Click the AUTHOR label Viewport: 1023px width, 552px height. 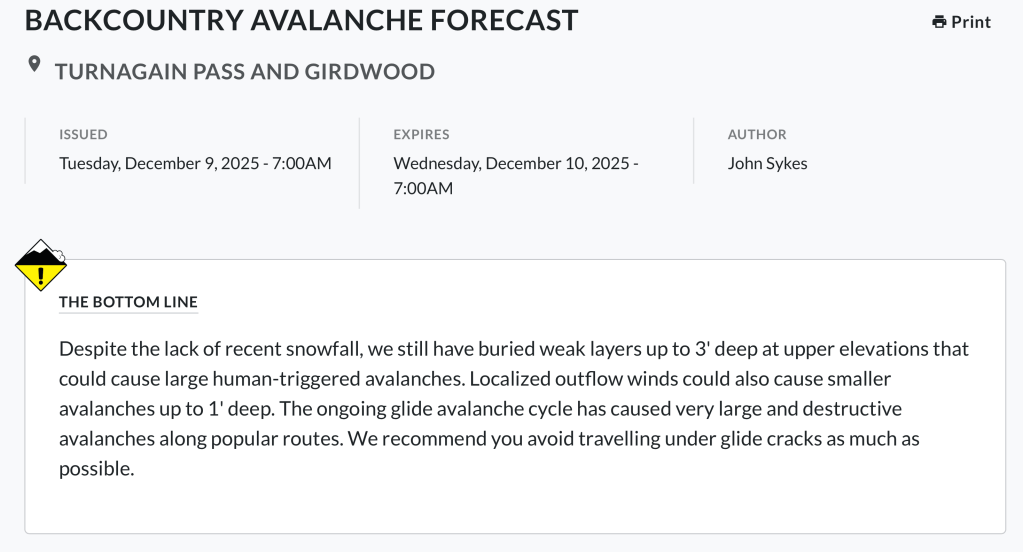[x=757, y=134]
